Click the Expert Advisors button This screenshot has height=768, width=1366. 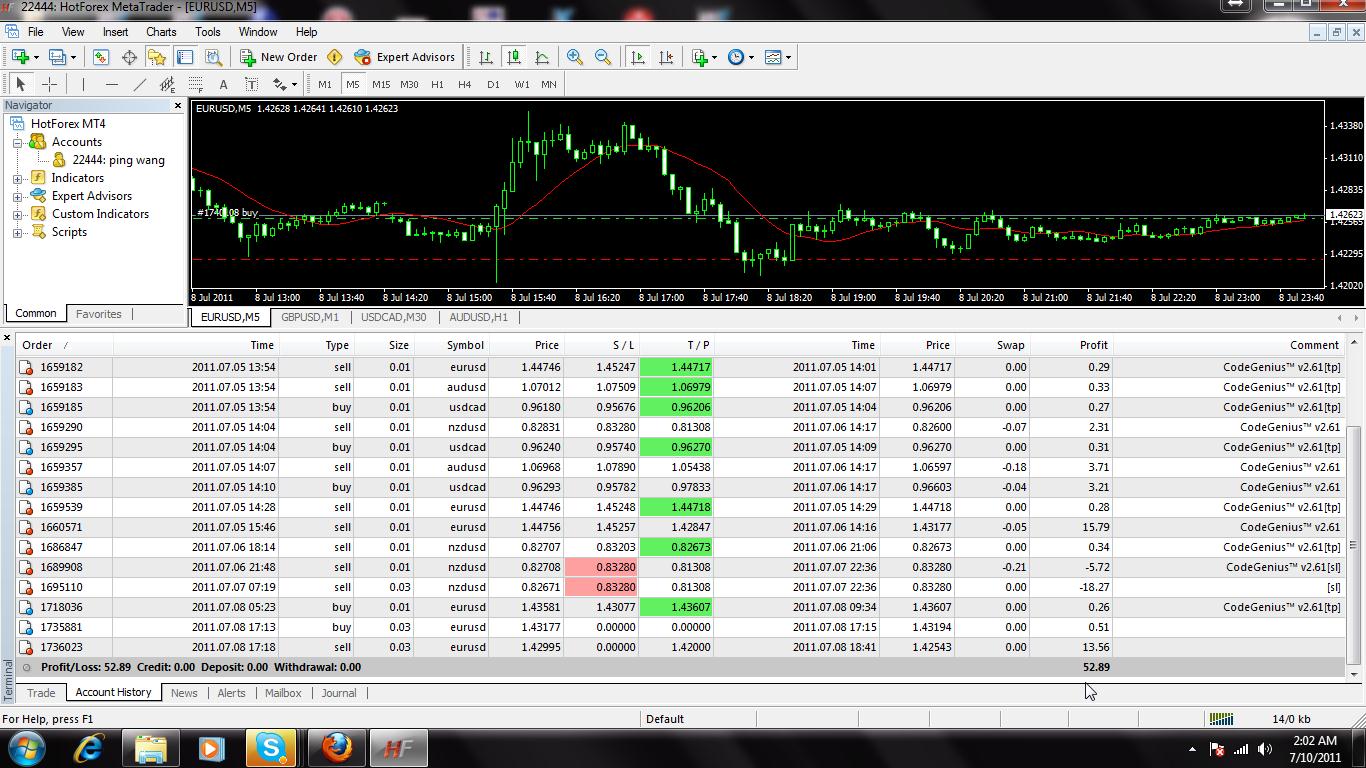(x=404, y=57)
